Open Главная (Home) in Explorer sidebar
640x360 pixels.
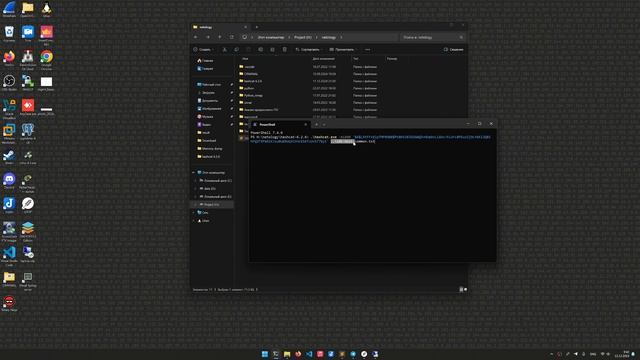point(205,60)
